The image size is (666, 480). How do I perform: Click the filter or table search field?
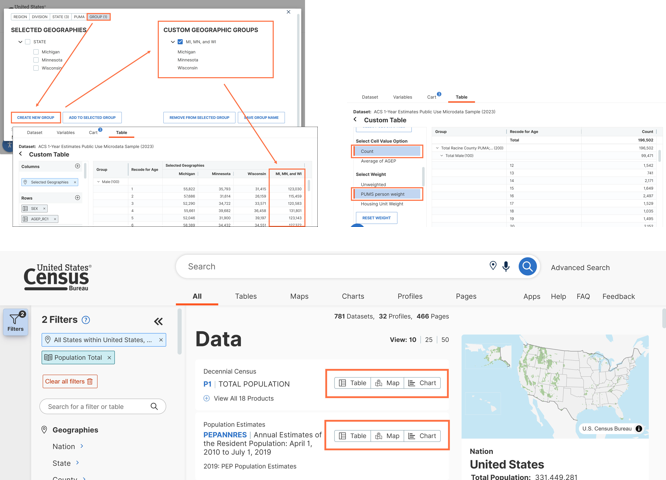[97, 407]
